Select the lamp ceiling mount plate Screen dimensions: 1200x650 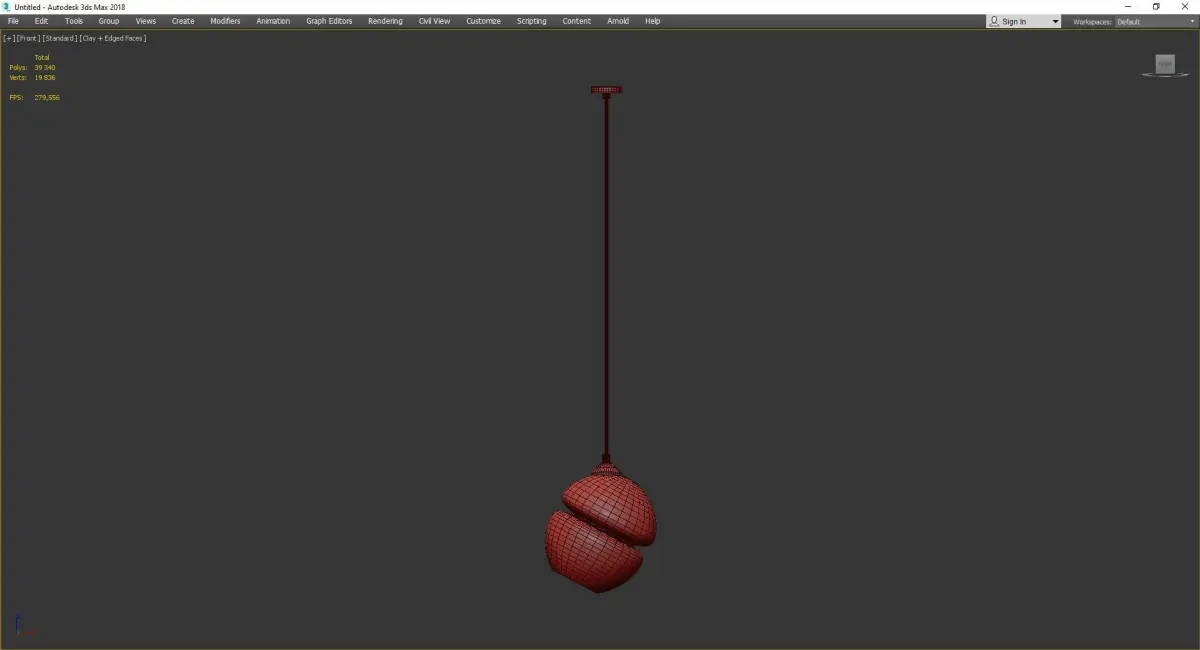(x=606, y=90)
